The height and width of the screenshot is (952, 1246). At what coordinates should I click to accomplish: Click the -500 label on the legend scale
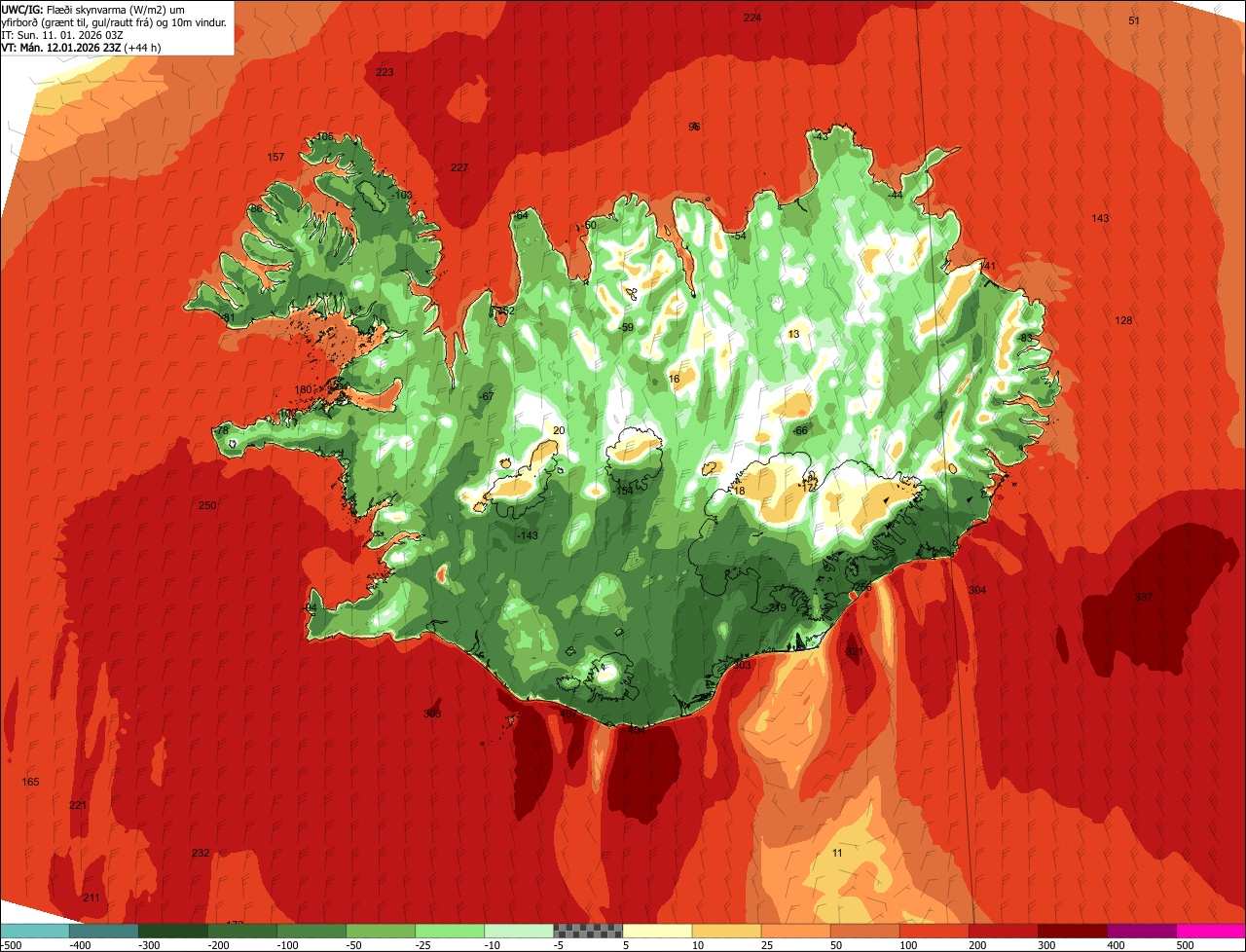point(12,944)
